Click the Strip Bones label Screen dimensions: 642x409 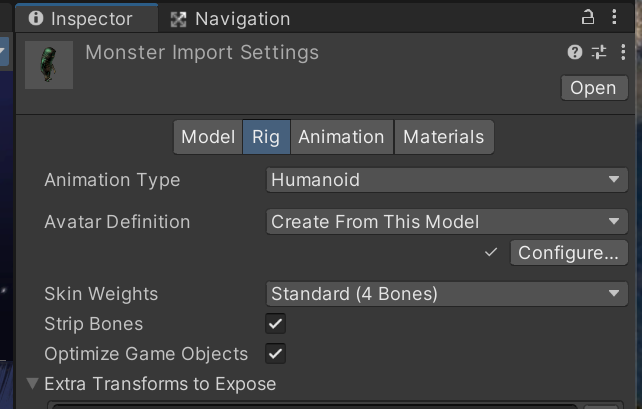point(94,324)
